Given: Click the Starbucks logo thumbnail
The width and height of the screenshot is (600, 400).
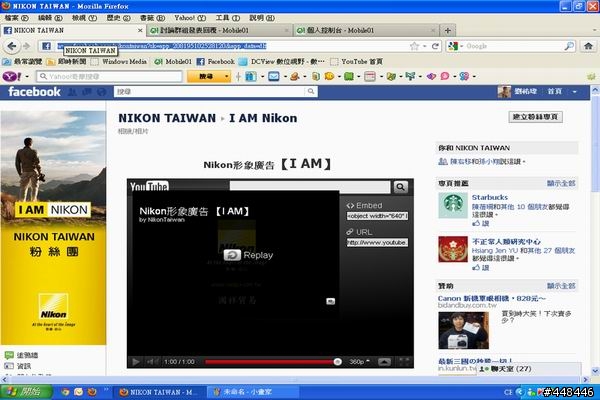Looking at the screenshot, I should click(453, 205).
